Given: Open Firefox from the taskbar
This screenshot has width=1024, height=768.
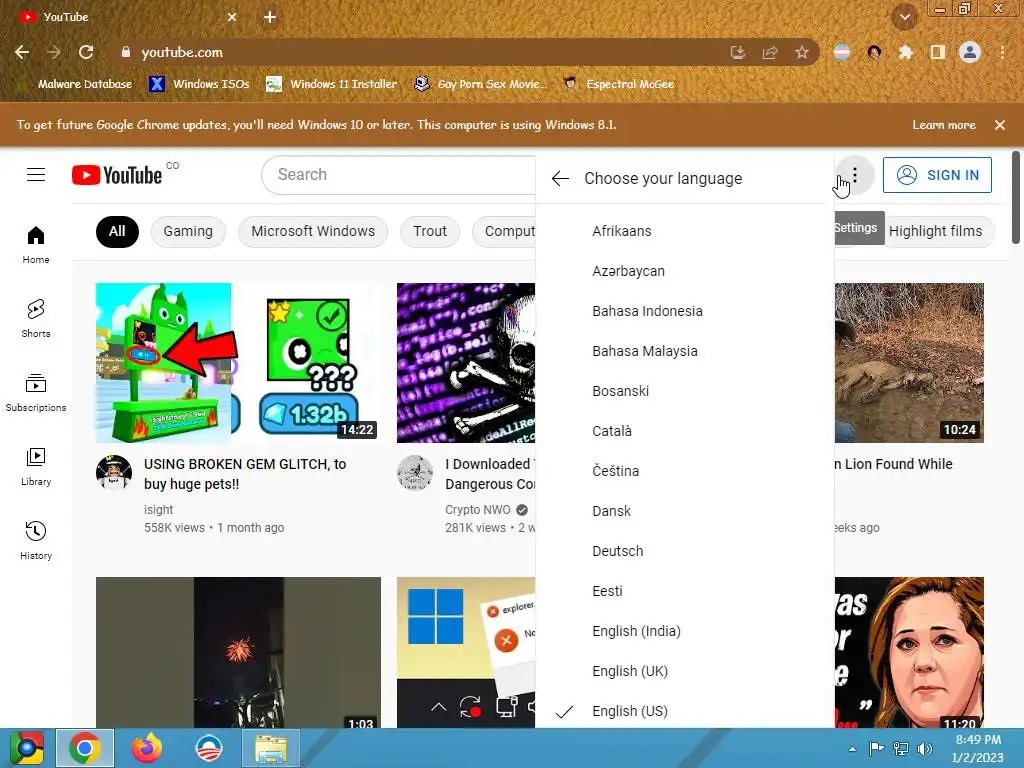Looking at the screenshot, I should tap(147, 748).
